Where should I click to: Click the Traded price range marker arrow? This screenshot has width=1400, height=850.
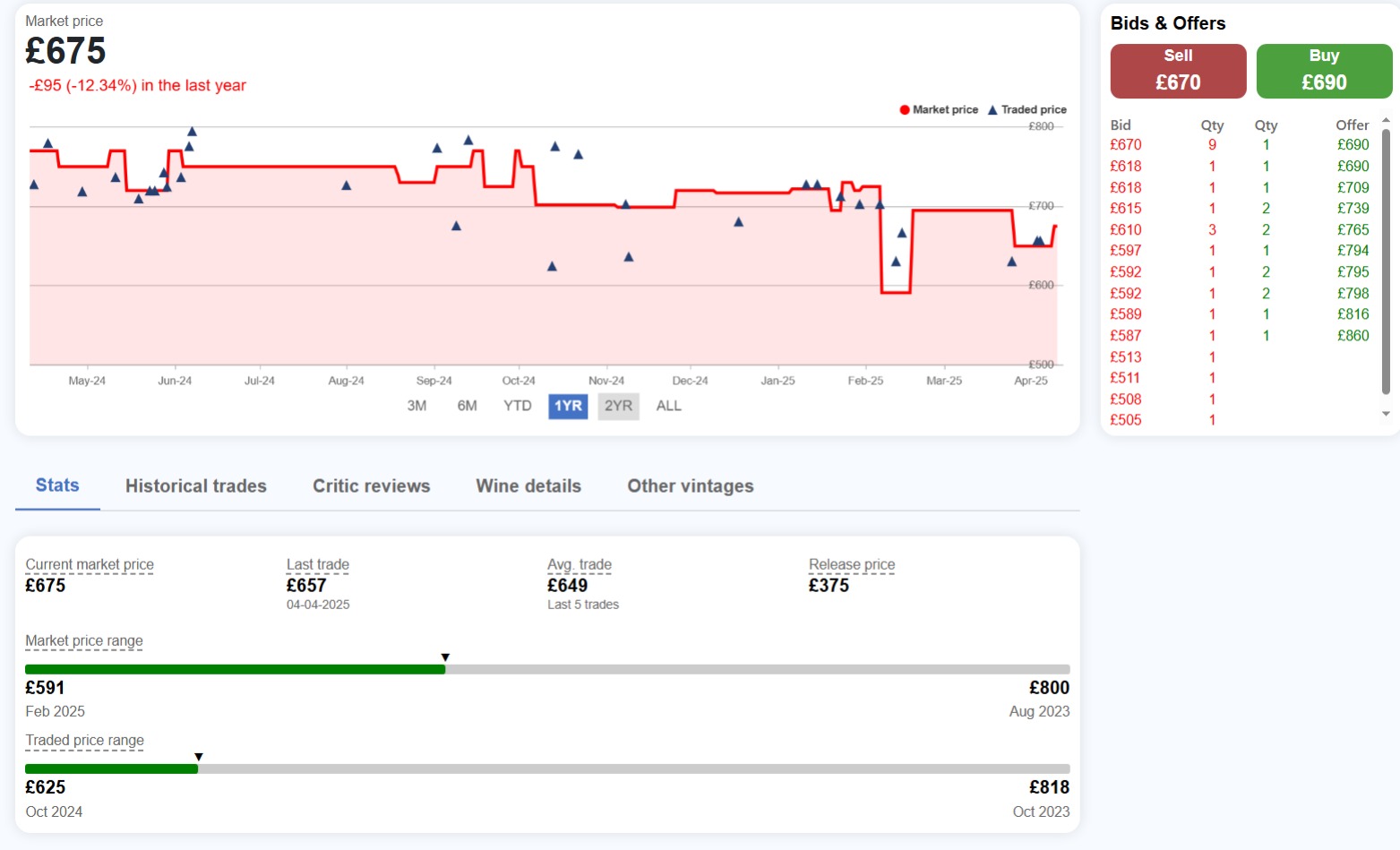(199, 757)
